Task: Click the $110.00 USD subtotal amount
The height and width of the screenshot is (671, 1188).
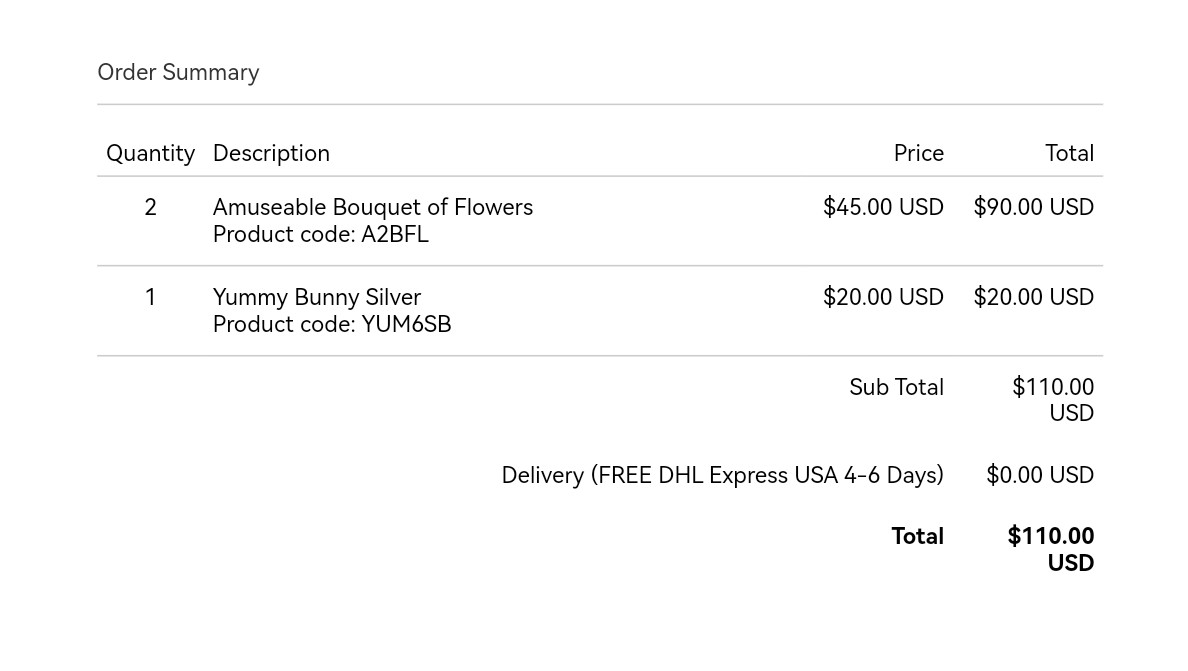Action: (x=1053, y=400)
